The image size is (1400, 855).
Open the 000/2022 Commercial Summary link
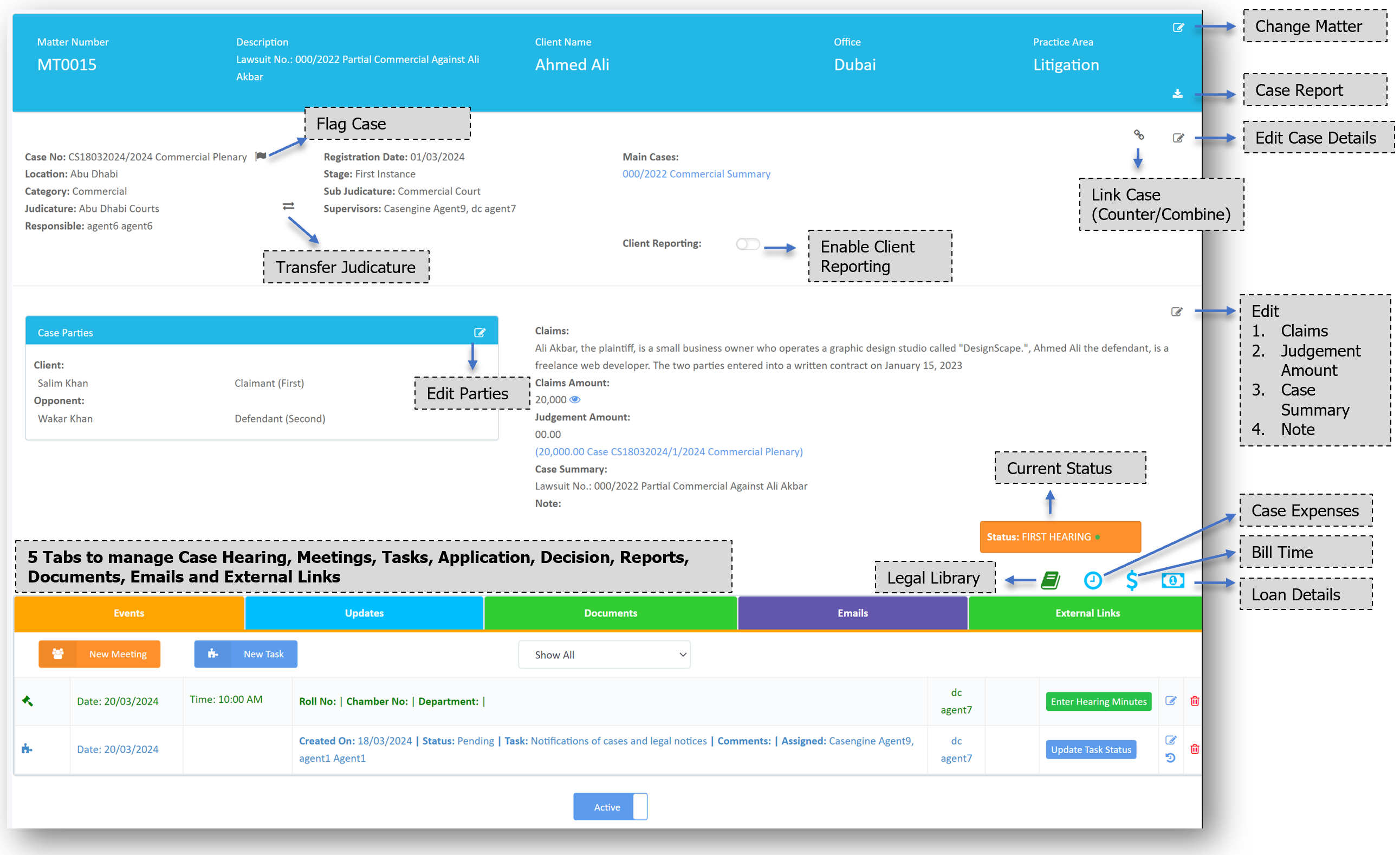696,174
